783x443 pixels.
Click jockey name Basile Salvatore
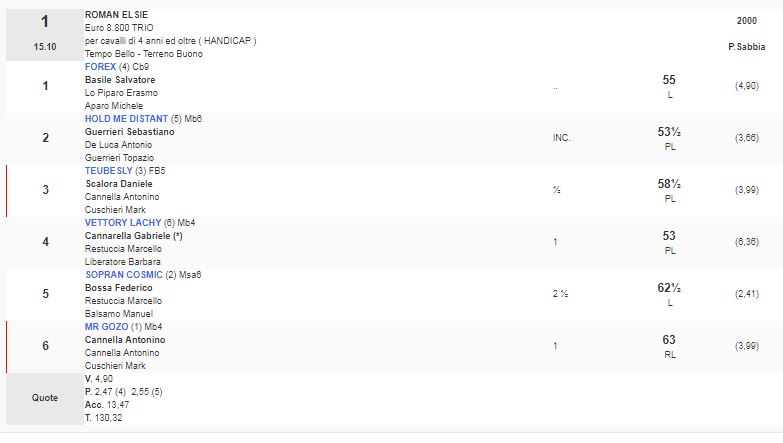tap(120, 79)
